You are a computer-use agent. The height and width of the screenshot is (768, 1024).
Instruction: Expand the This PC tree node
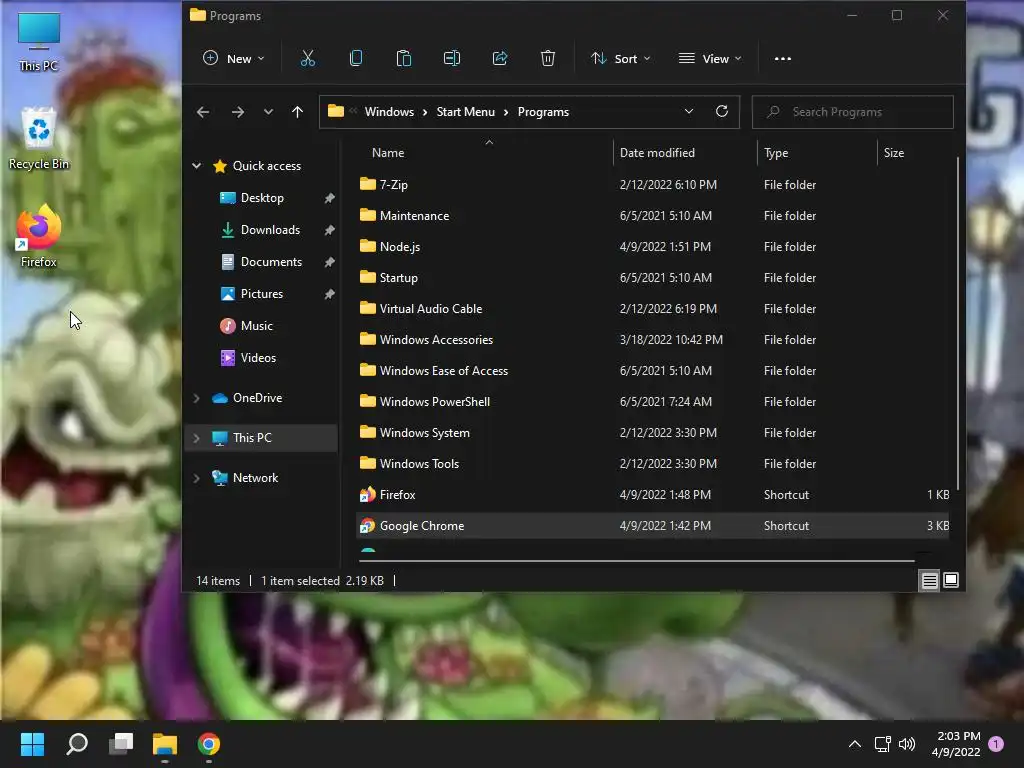(197, 438)
